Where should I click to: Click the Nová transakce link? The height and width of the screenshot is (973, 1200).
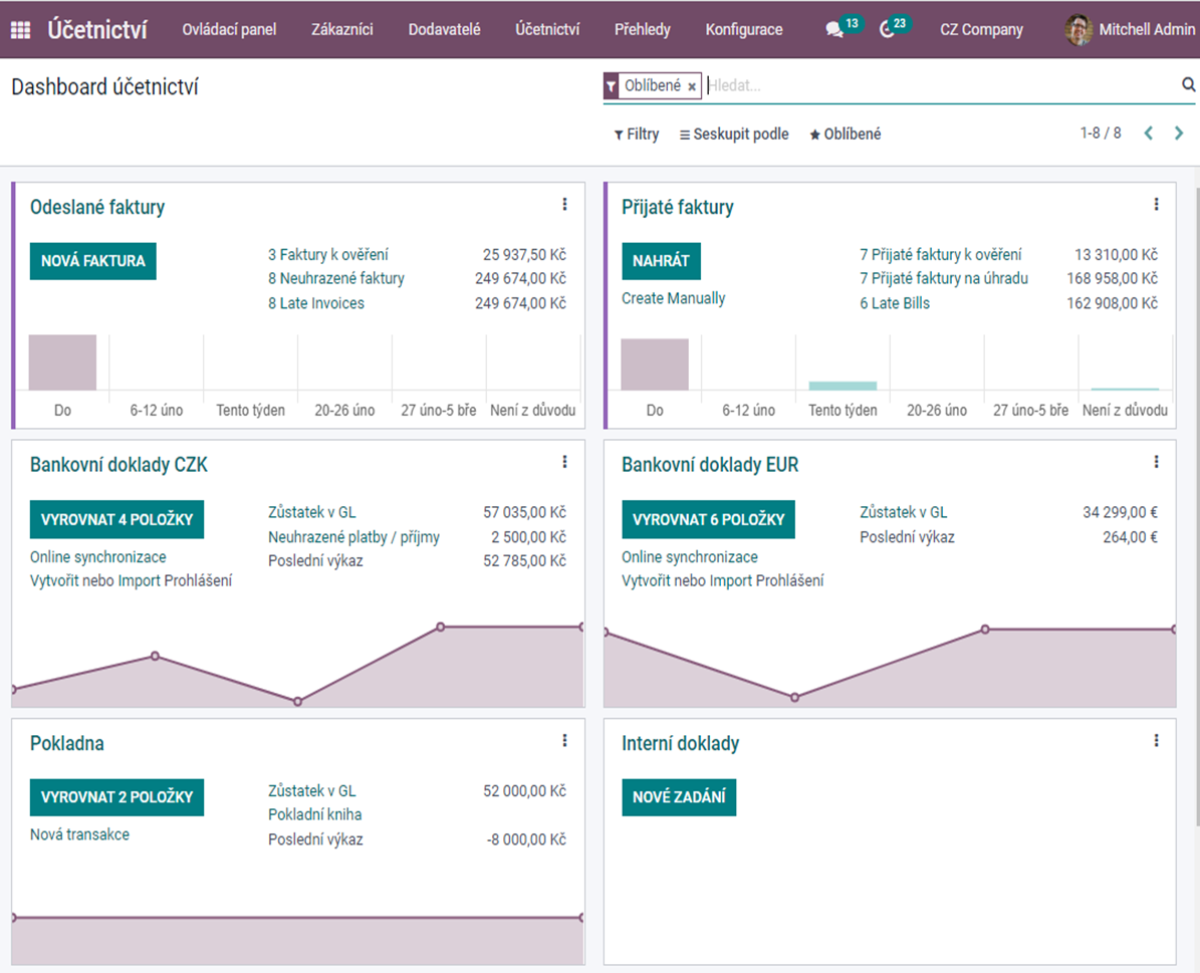tap(79, 834)
